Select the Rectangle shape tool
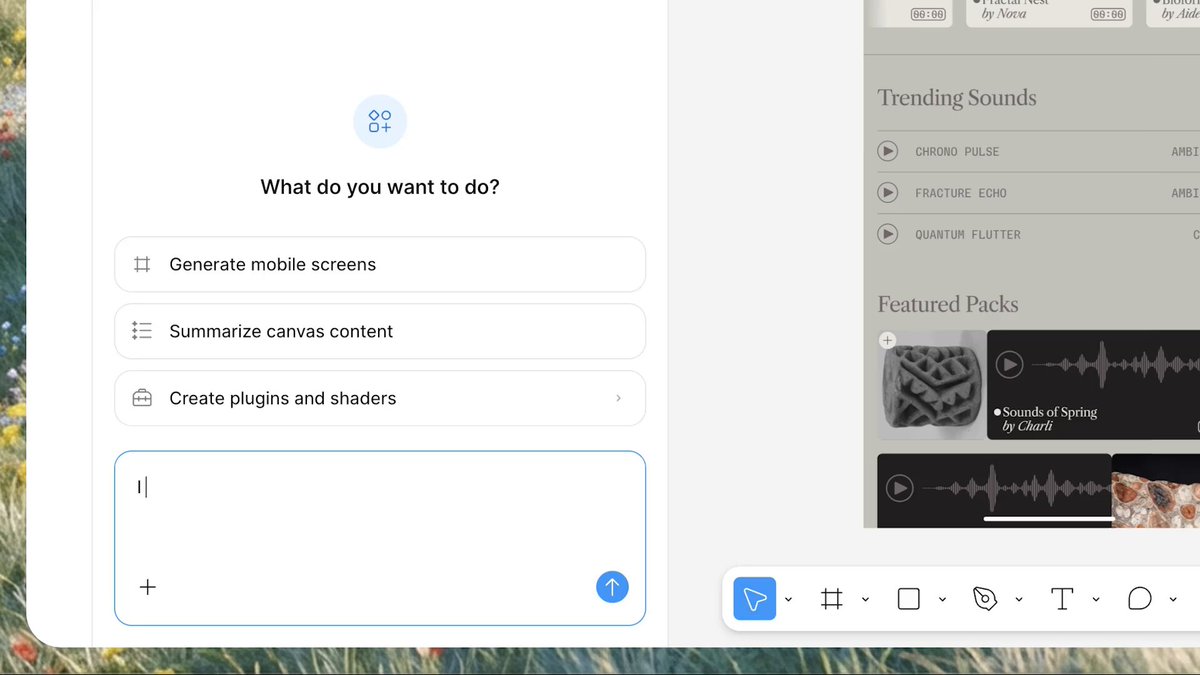 [x=908, y=599]
